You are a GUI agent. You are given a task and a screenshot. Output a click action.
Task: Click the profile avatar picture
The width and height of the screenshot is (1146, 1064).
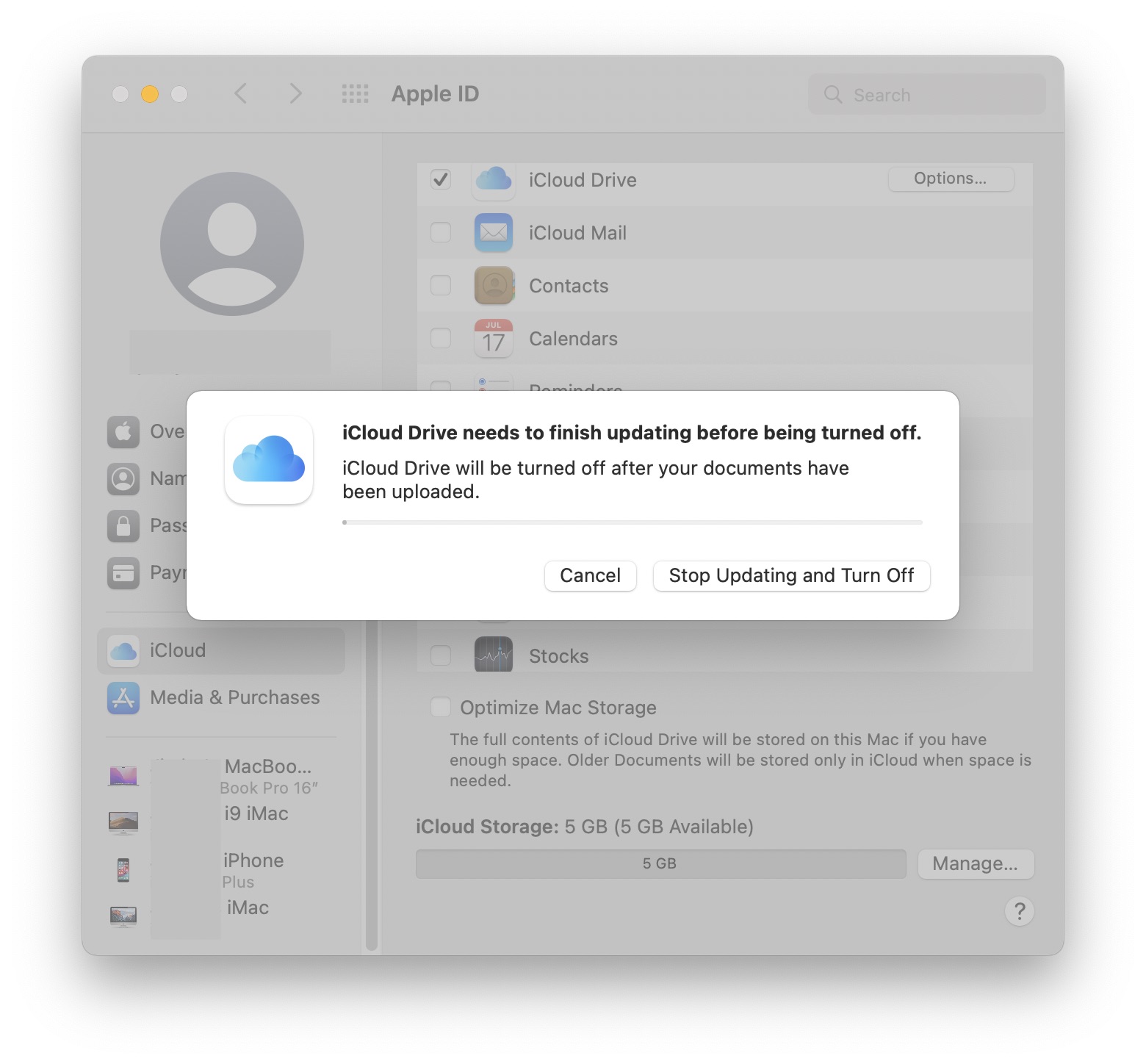click(232, 244)
